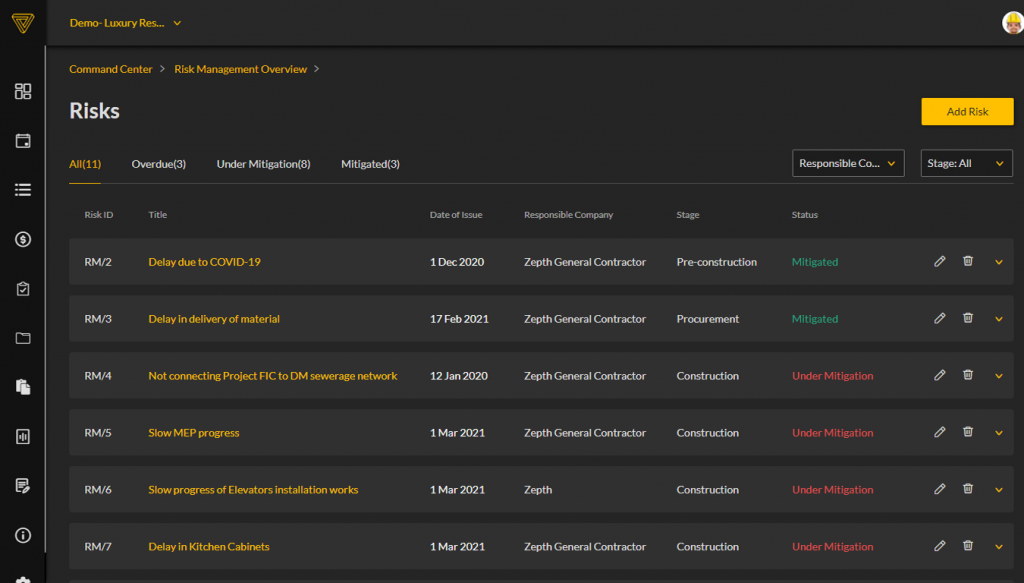
Task: Edit risk RM/2 with pencil icon
Action: (939, 262)
